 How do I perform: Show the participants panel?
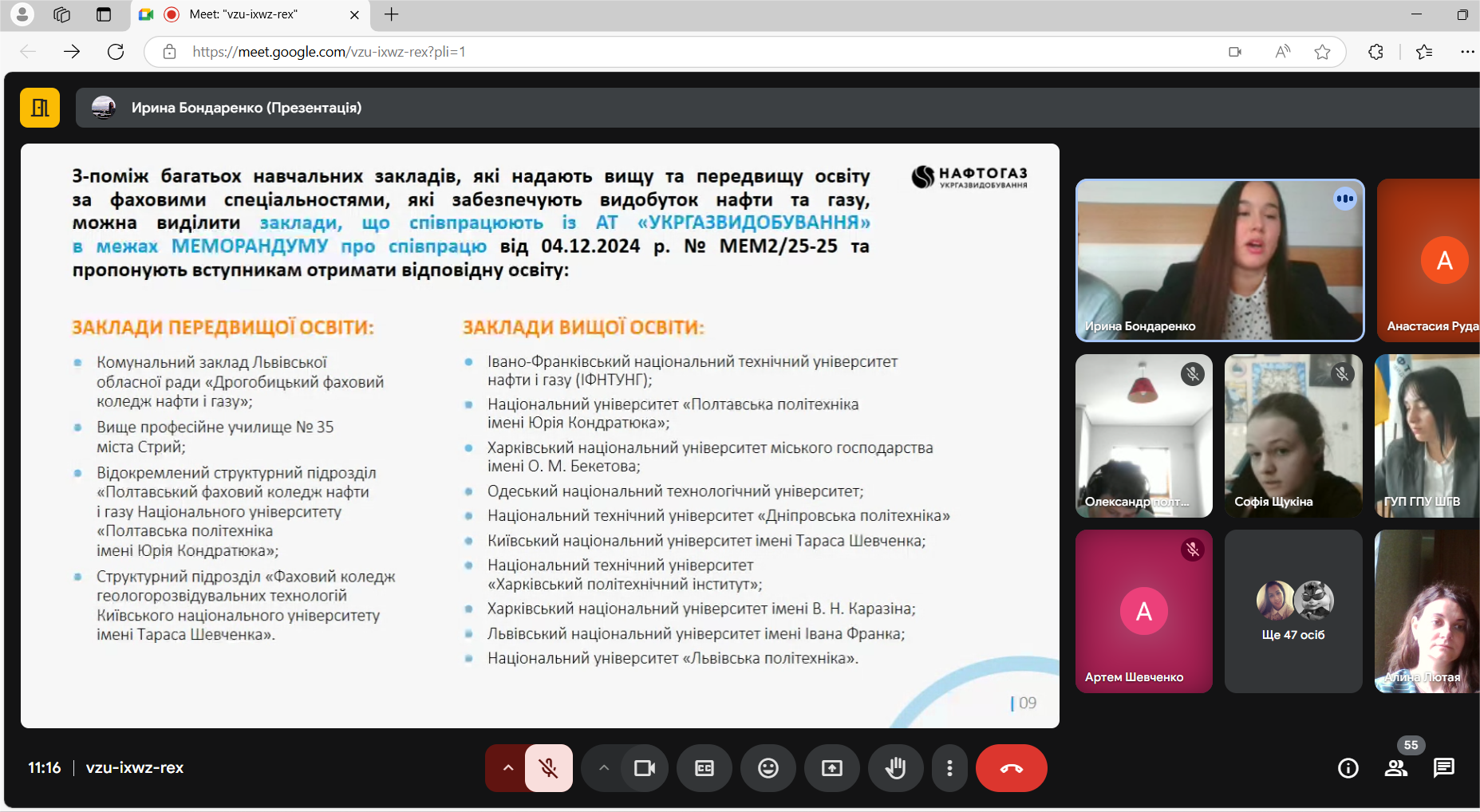pos(1396,768)
